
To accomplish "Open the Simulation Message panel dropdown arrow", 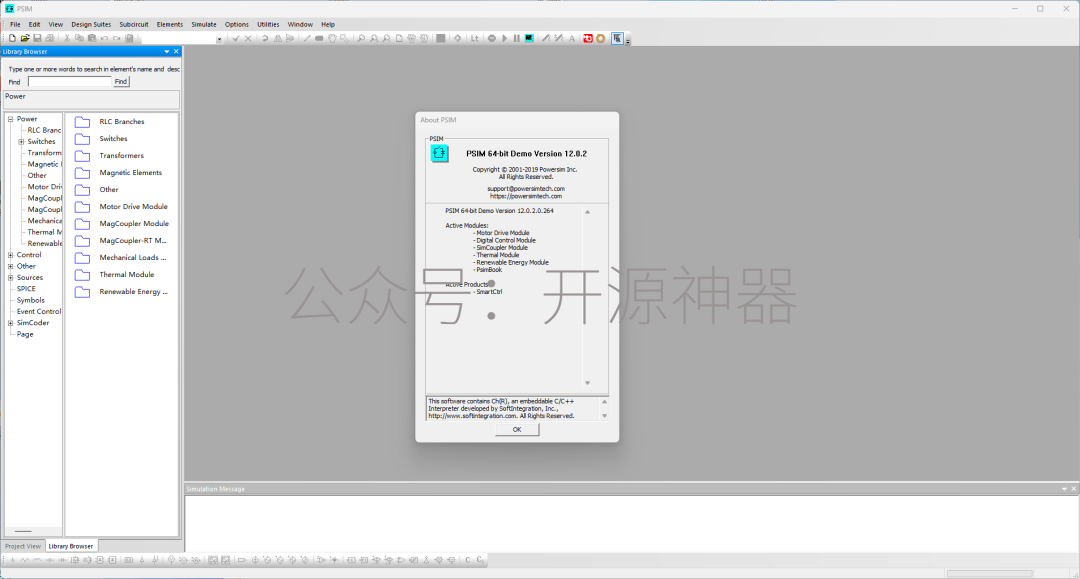I will pos(1064,489).
